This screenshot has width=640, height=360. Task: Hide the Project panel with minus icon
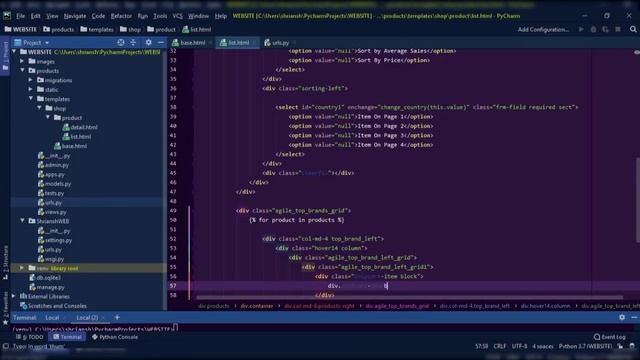161,42
